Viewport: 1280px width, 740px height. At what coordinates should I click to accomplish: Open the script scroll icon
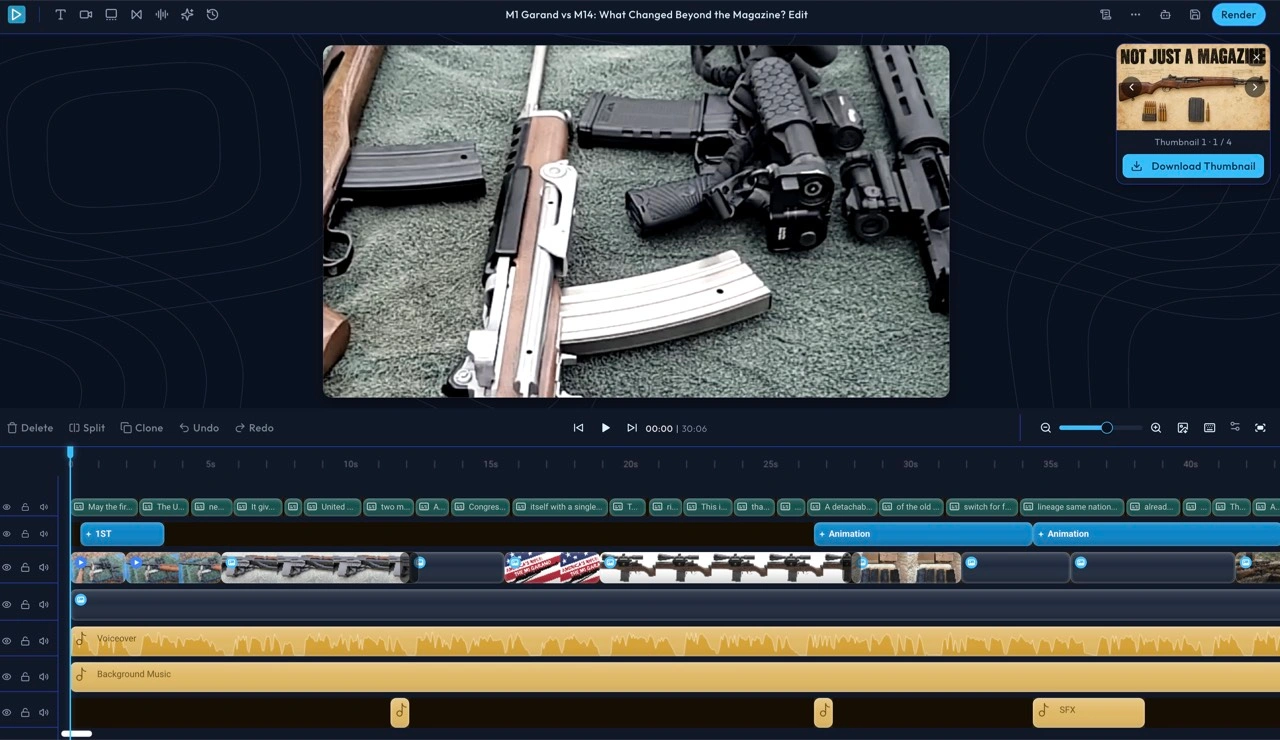tap(1105, 15)
